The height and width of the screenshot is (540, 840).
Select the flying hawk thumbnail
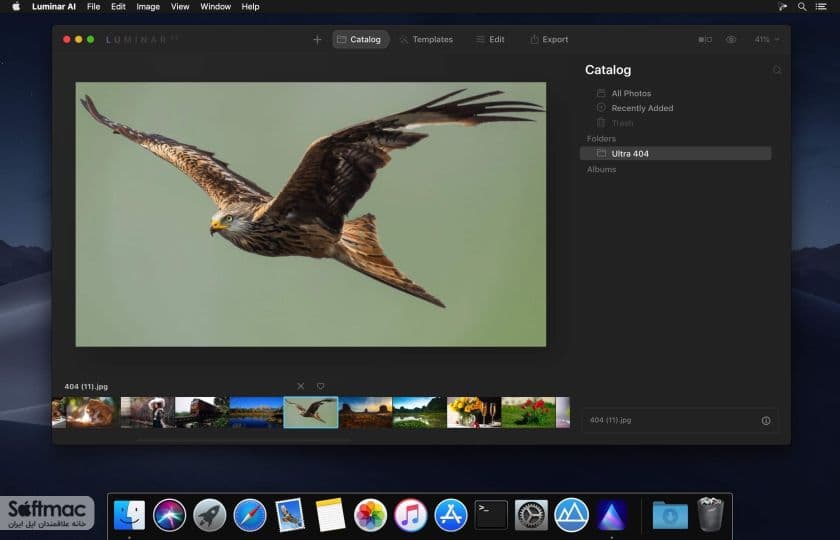pos(311,412)
